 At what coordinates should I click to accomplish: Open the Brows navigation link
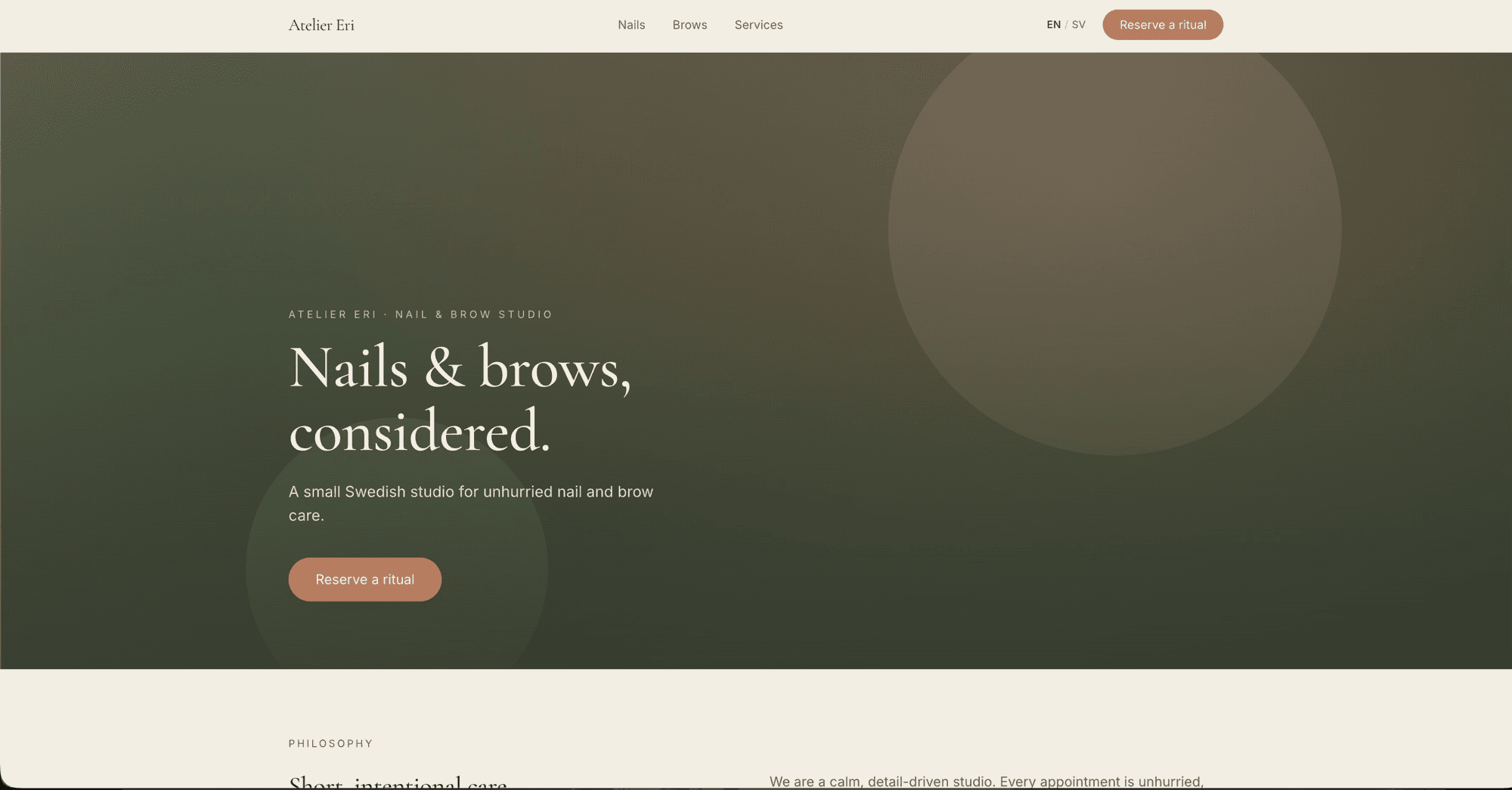(689, 25)
